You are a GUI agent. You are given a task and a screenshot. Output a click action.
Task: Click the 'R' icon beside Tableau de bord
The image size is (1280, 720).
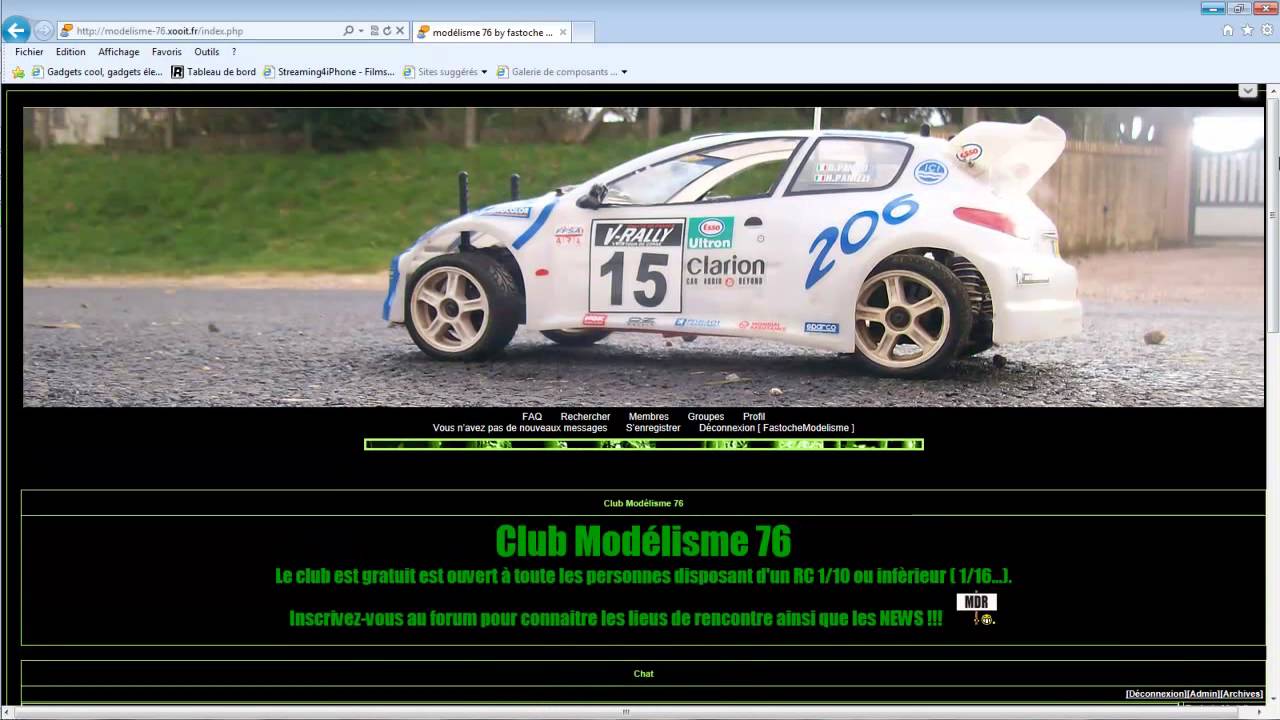pos(178,72)
